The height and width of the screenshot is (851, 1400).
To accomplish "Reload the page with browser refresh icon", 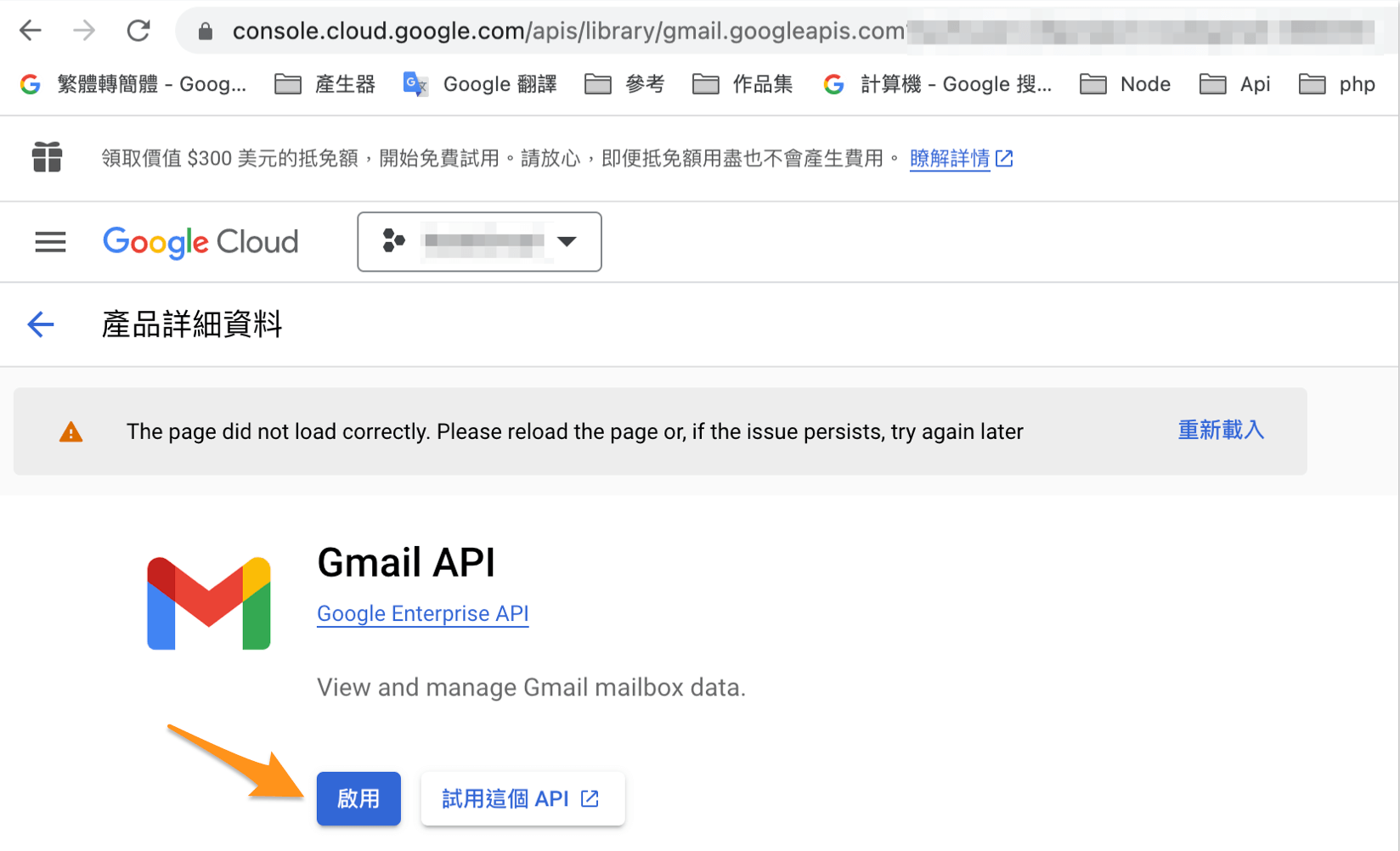I will click(138, 31).
